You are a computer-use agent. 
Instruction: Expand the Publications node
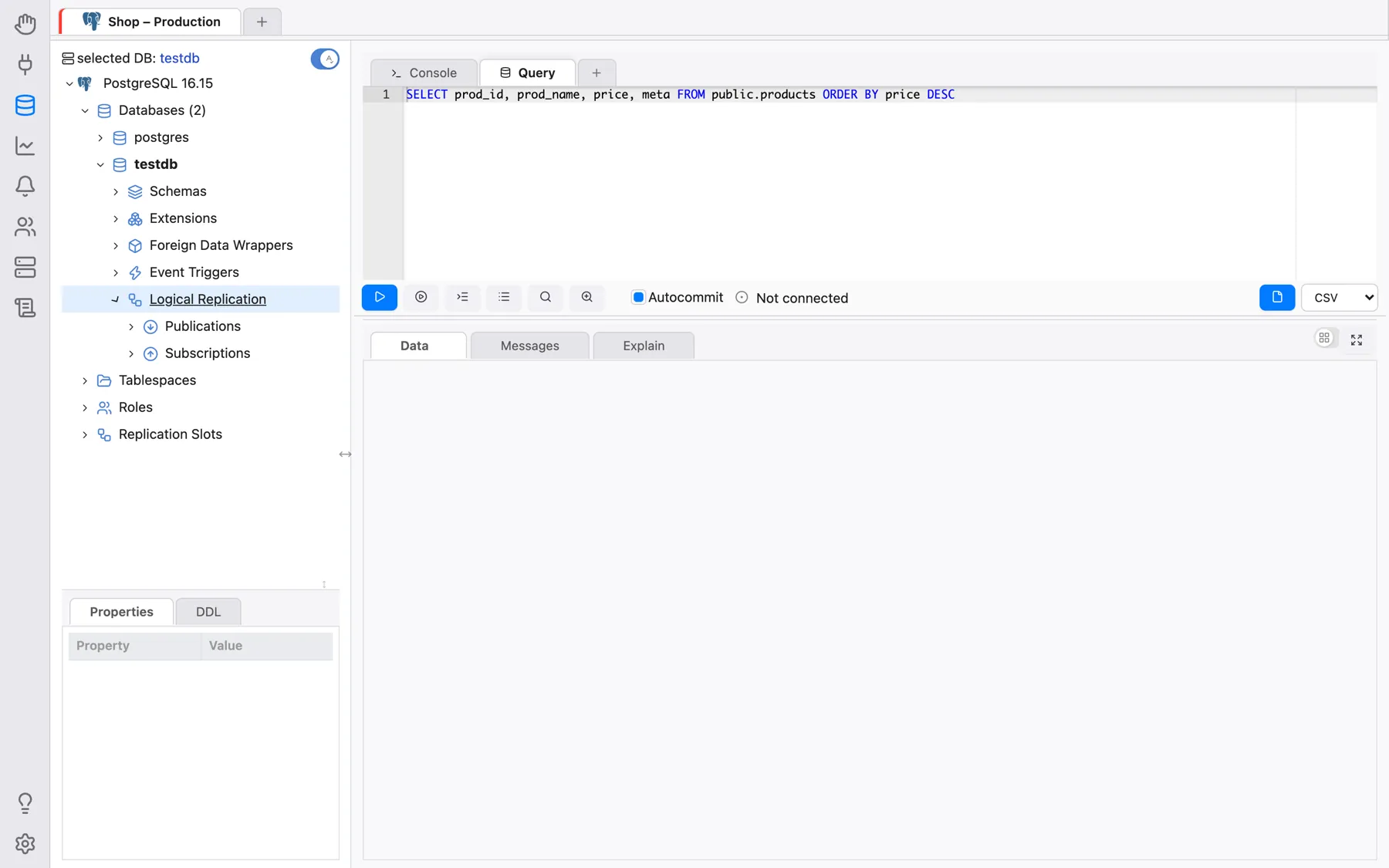tap(131, 326)
